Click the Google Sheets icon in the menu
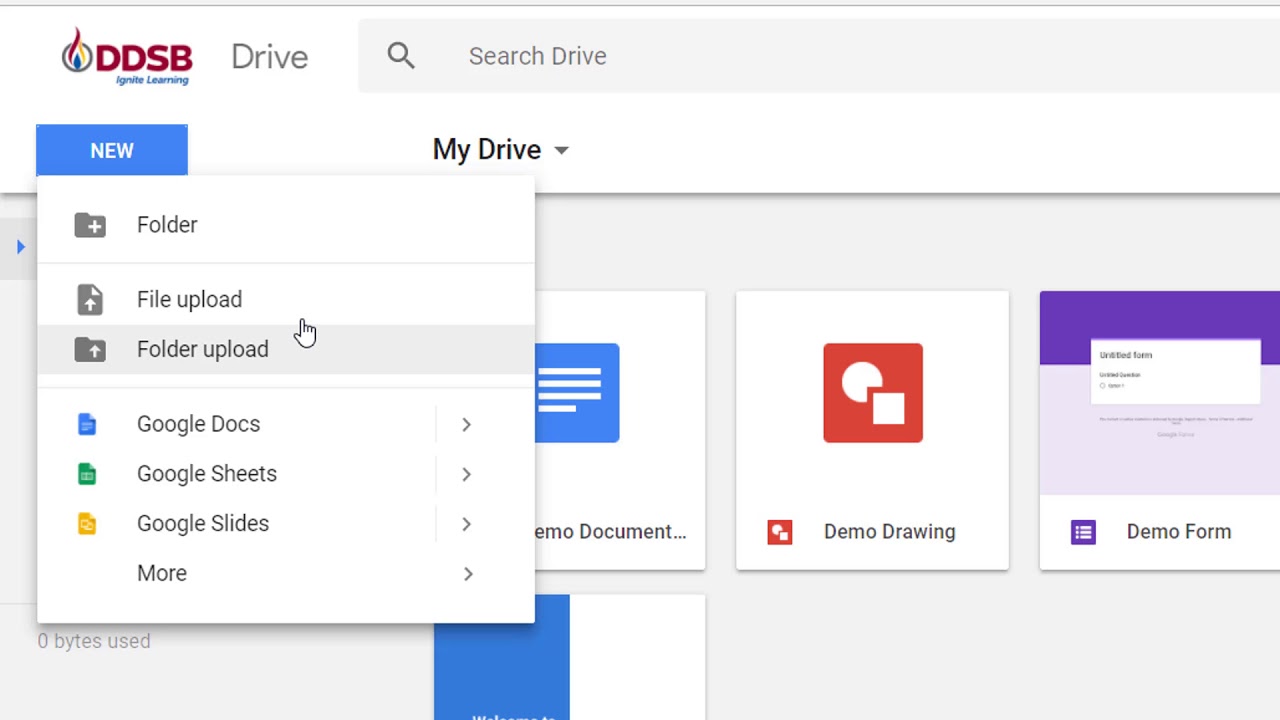Screen dimensions: 1280x720 point(87,474)
